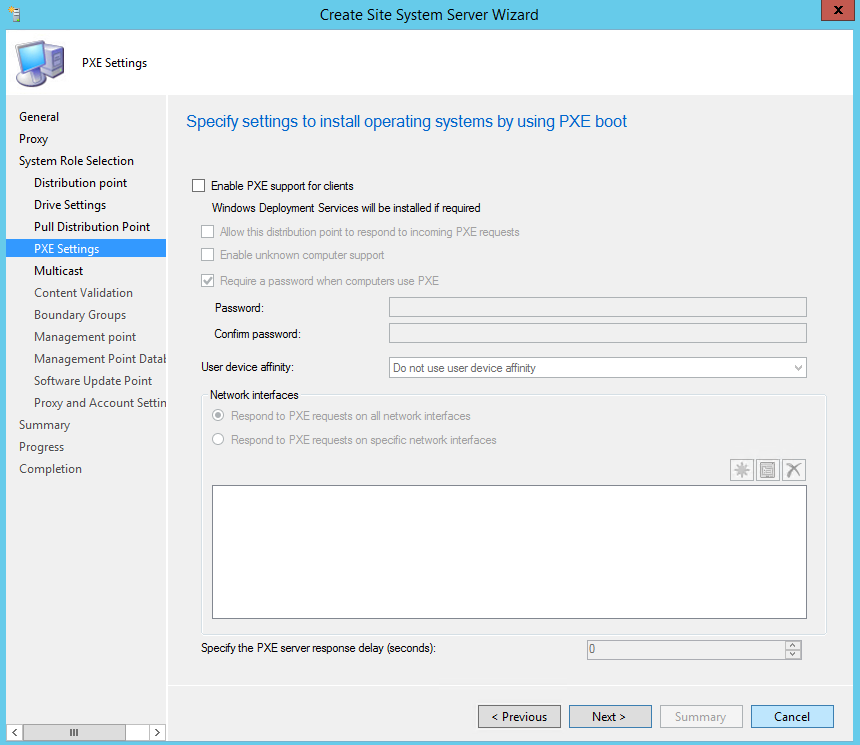Viewport: 860px width, 745px height.
Task: Go to Proxy step in sidebar
Action: 33,139
